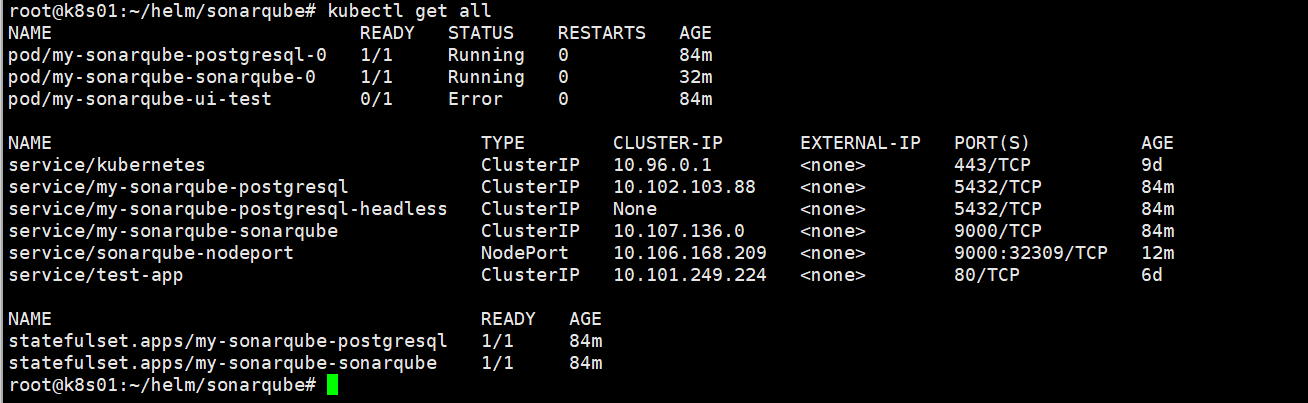Click the last root@k8s01 prompt line

click(x=162, y=385)
